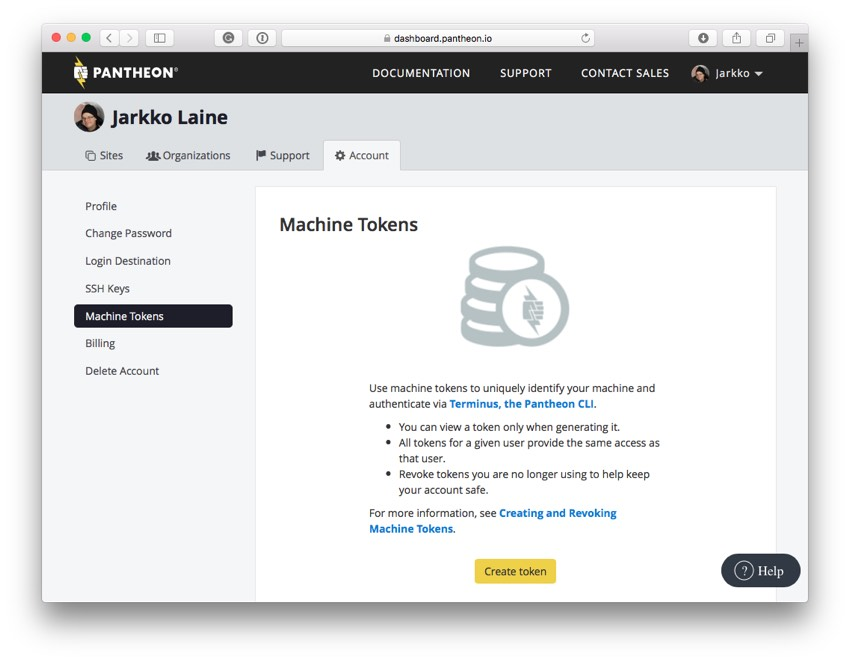Click small user avatar in top navigation
This screenshot has width=850, height=662.
tap(700, 73)
